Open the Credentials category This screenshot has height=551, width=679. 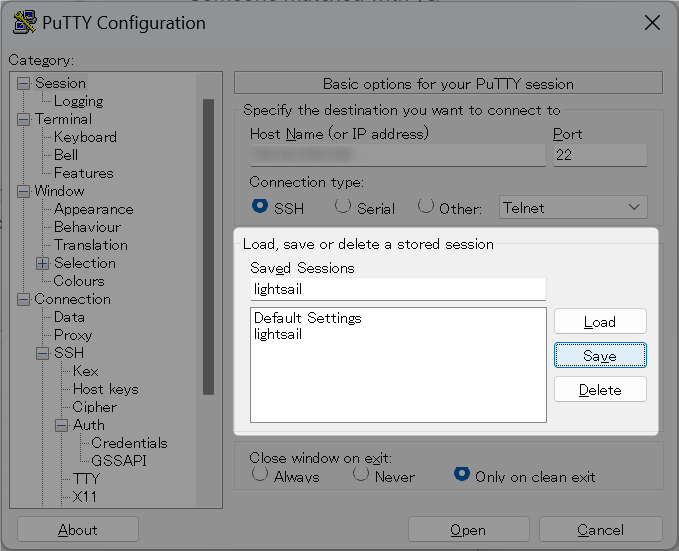tap(129, 443)
